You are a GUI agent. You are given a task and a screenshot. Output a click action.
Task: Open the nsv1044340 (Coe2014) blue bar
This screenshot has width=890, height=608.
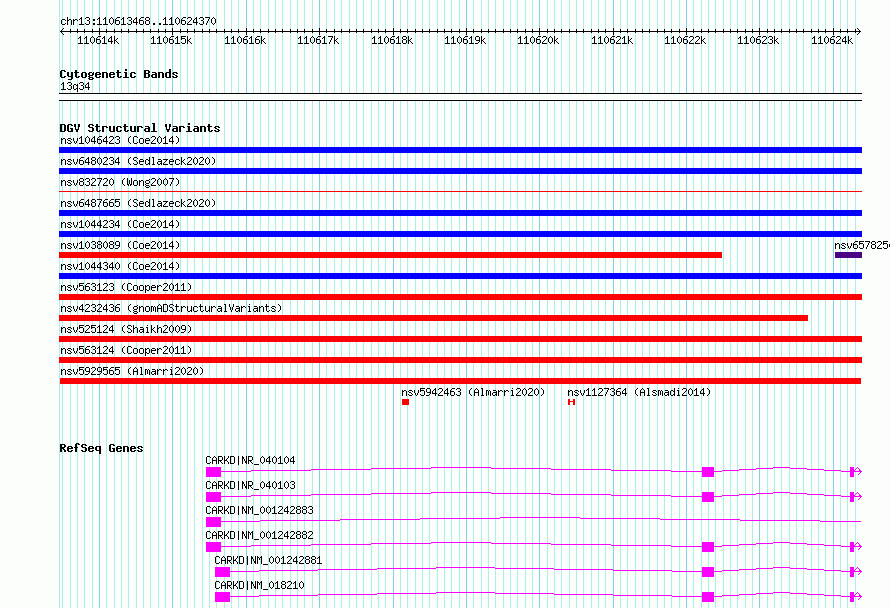[x=460, y=276]
